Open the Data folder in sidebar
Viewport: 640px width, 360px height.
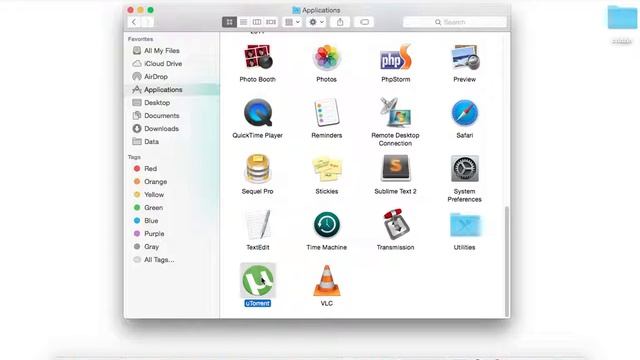click(x=171, y=142)
